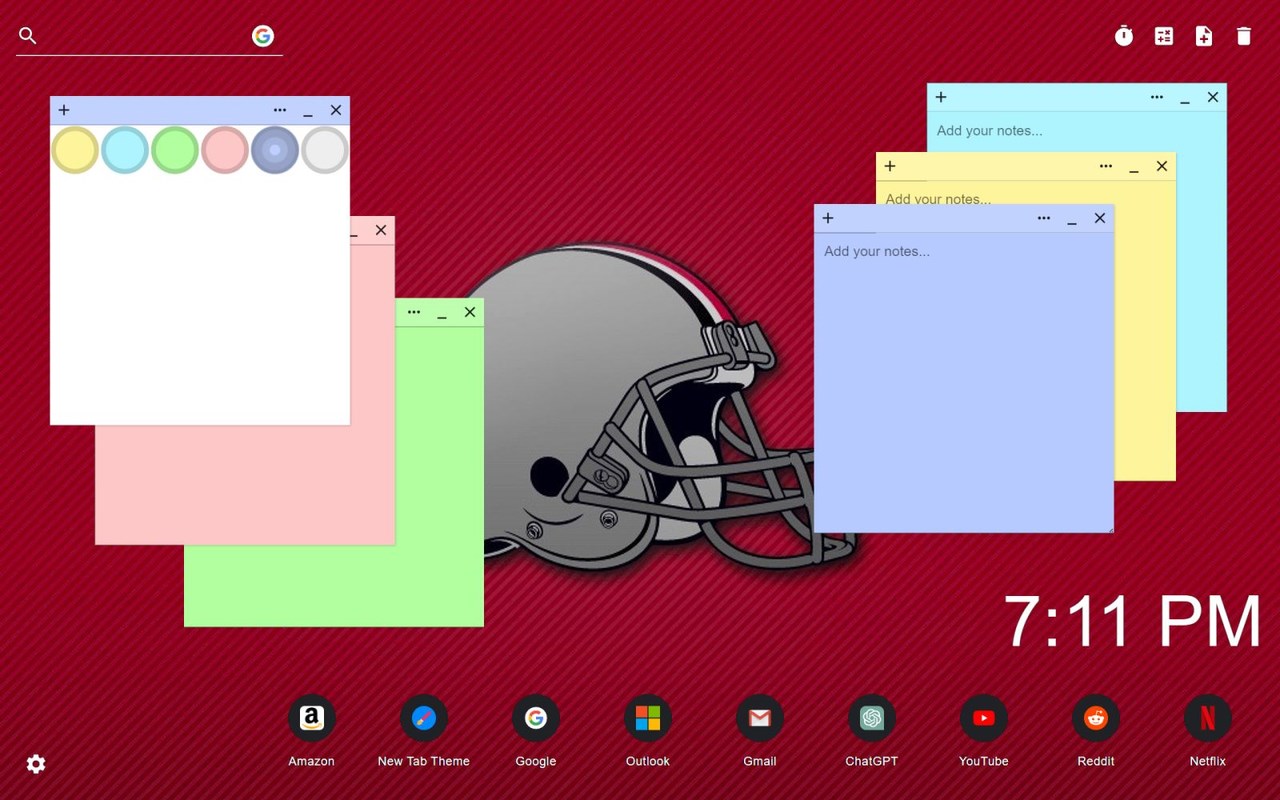The width and height of the screenshot is (1280, 800).
Task: Choose the pink color swatch
Action: tap(225, 150)
